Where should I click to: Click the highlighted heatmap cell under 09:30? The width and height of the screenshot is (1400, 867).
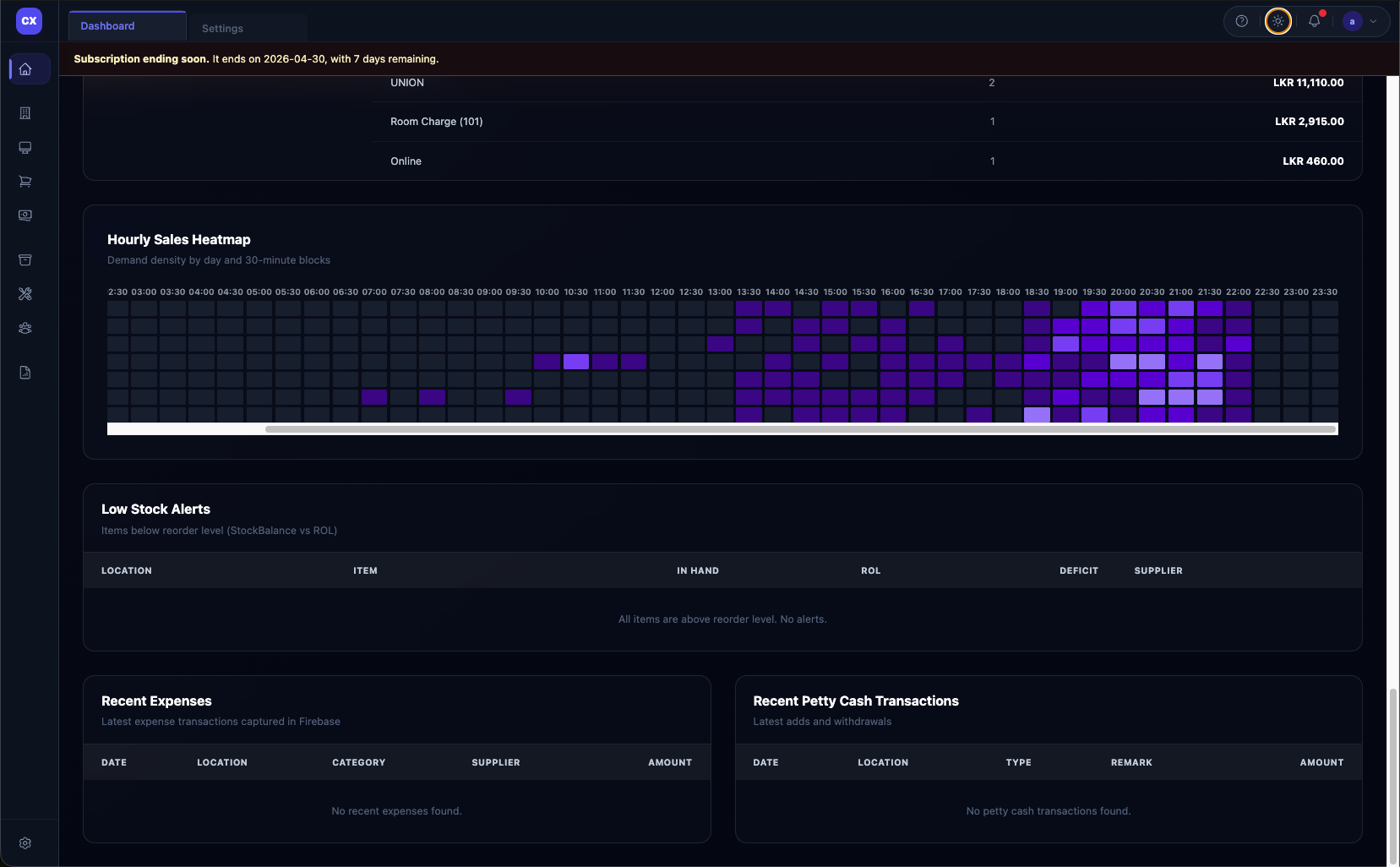[x=519, y=397]
